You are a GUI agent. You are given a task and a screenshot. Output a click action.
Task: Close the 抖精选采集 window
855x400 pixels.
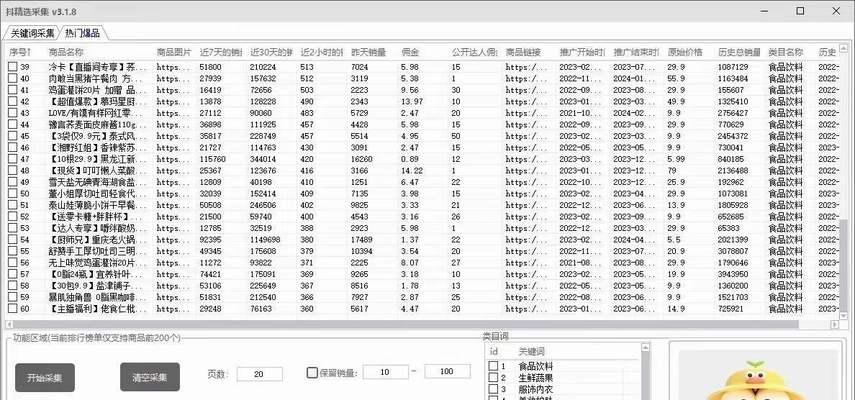click(x=837, y=11)
